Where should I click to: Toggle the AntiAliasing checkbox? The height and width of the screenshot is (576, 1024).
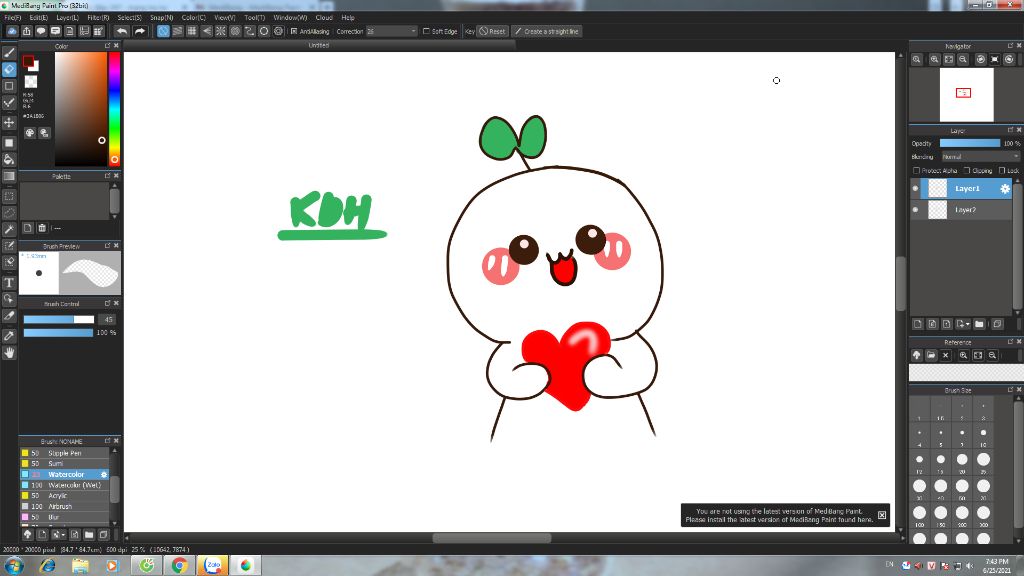(294, 31)
